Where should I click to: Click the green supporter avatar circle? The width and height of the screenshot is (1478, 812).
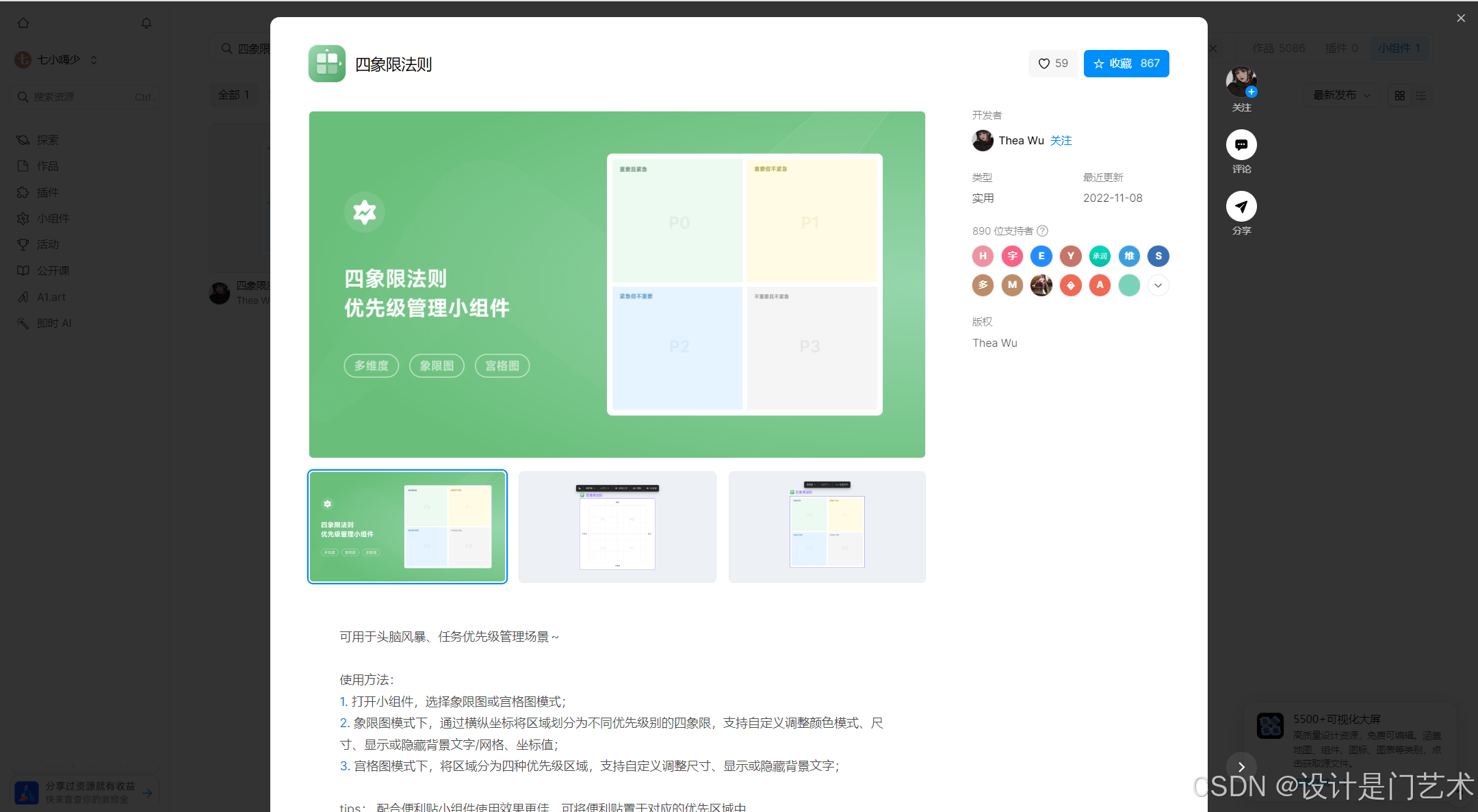[1129, 285]
